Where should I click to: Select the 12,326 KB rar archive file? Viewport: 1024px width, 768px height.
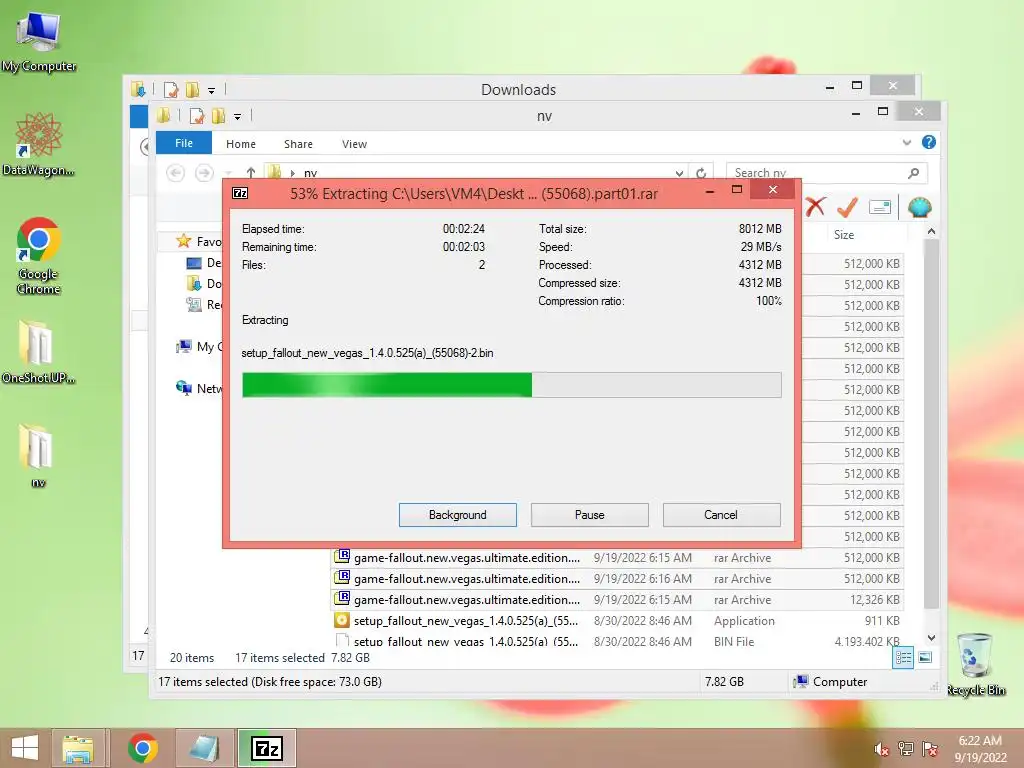coord(618,600)
